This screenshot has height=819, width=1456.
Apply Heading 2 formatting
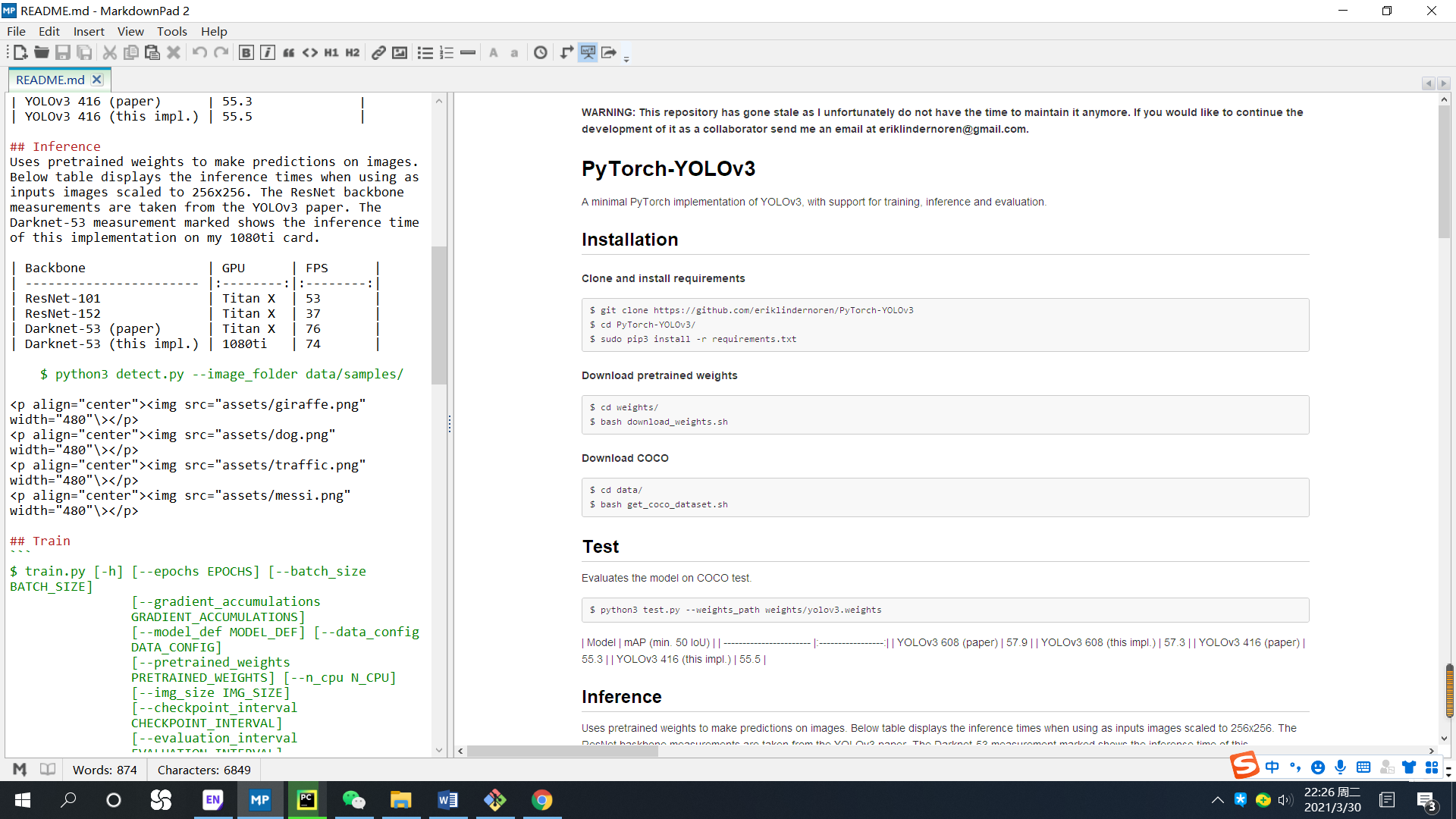click(353, 52)
